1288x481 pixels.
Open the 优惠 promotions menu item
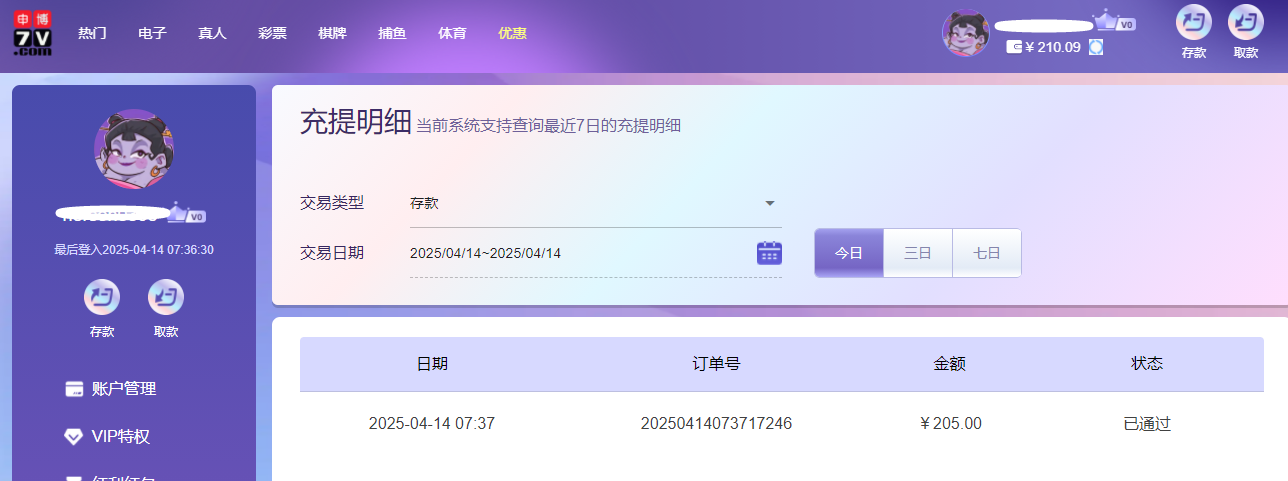(x=512, y=33)
